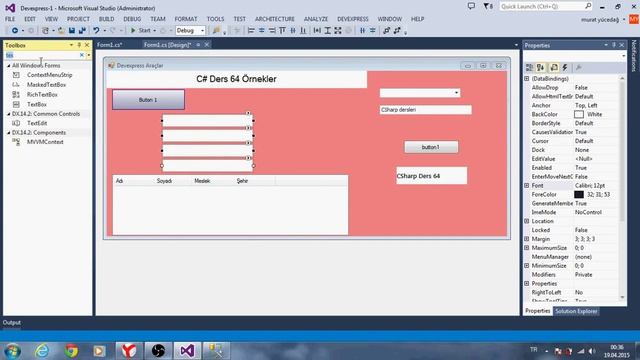This screenshot has height=360, width=640.
Task: Open the FORMAT menu
Action: point(186,19)
